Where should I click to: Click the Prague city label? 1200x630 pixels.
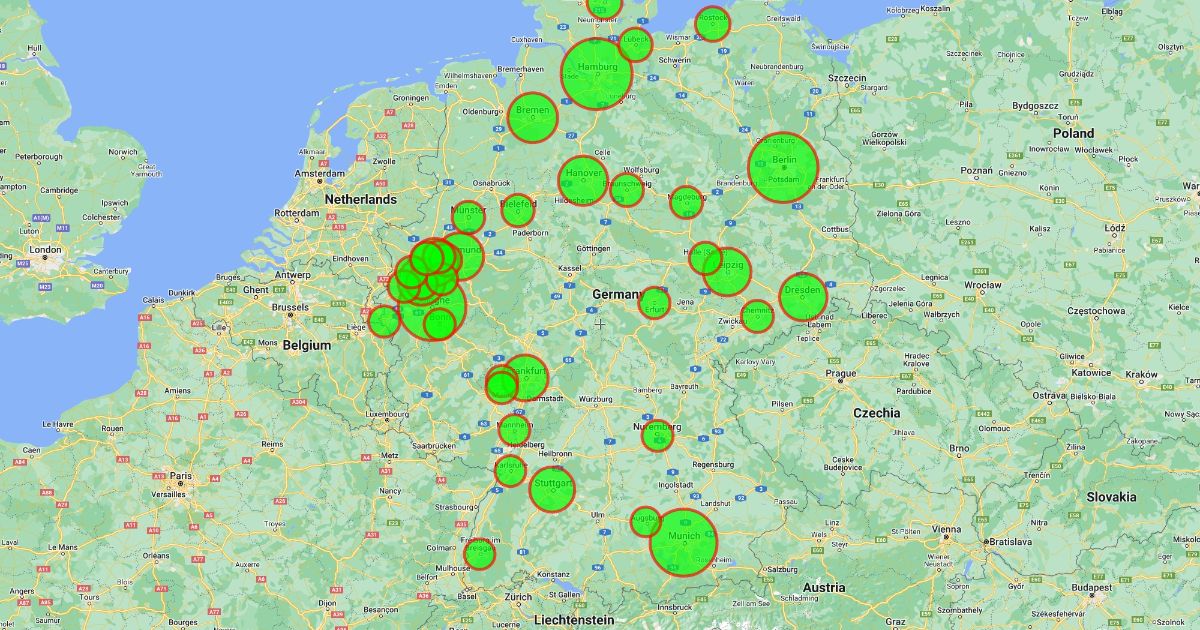[840, 374]
